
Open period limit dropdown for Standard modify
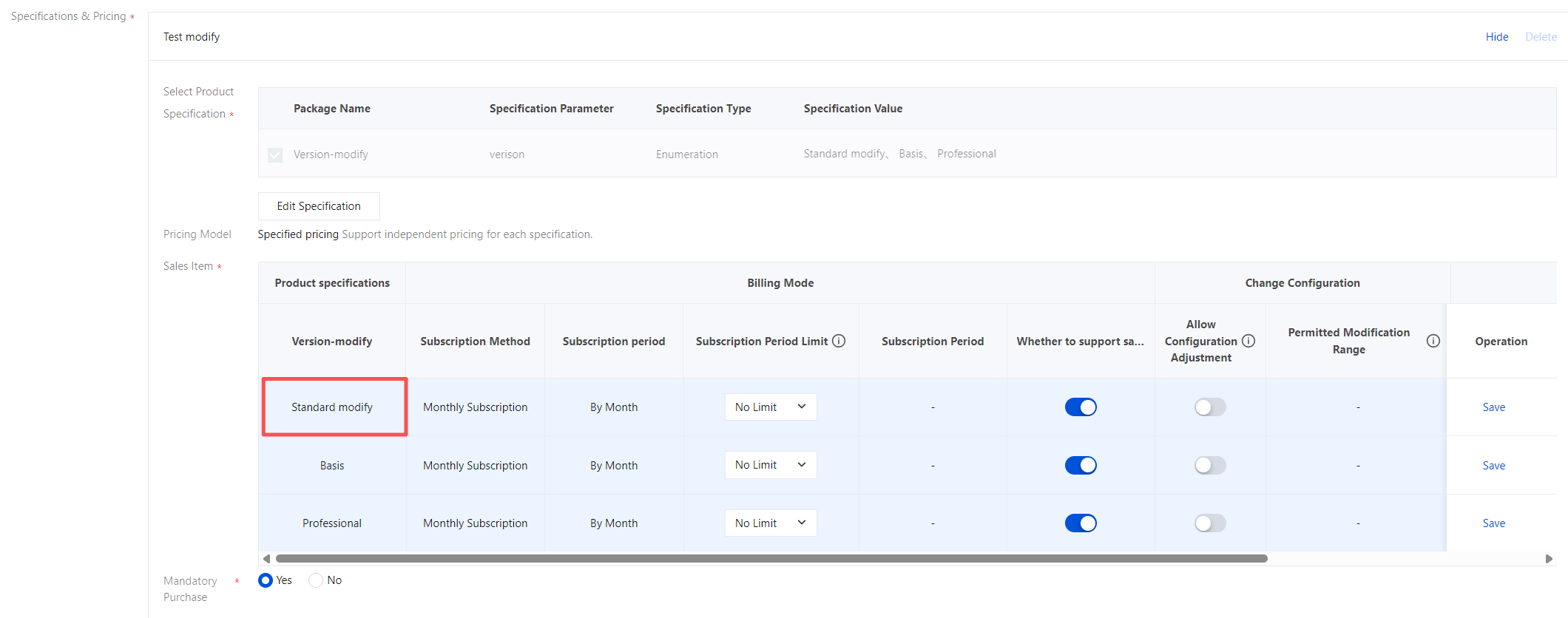click(x=771, y=407)
